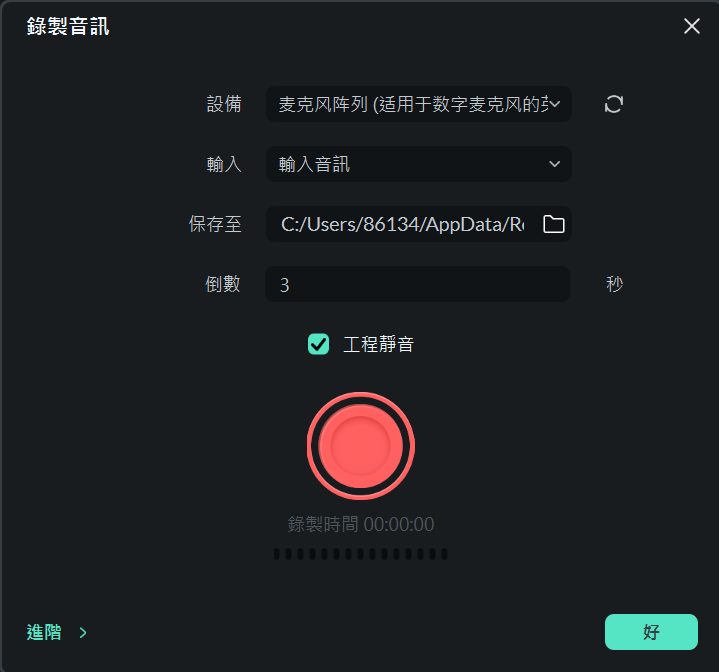Click the 錄製音訊 dialog title
This screenshot has width=719, height=672.
tap(68, 26)
